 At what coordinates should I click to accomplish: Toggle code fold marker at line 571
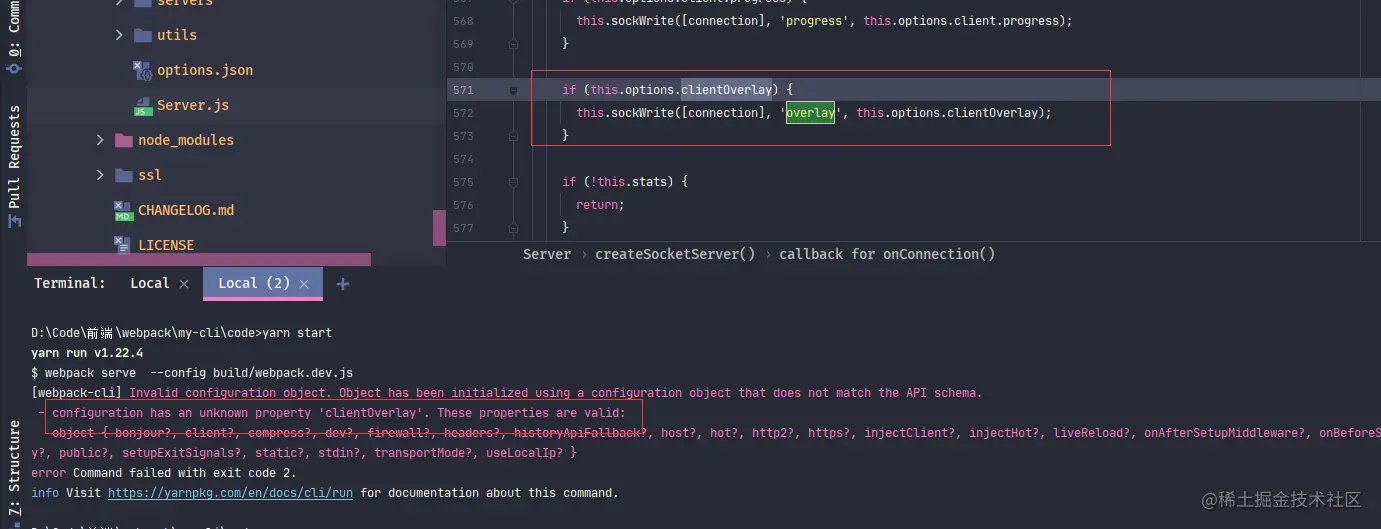point(514,90)
